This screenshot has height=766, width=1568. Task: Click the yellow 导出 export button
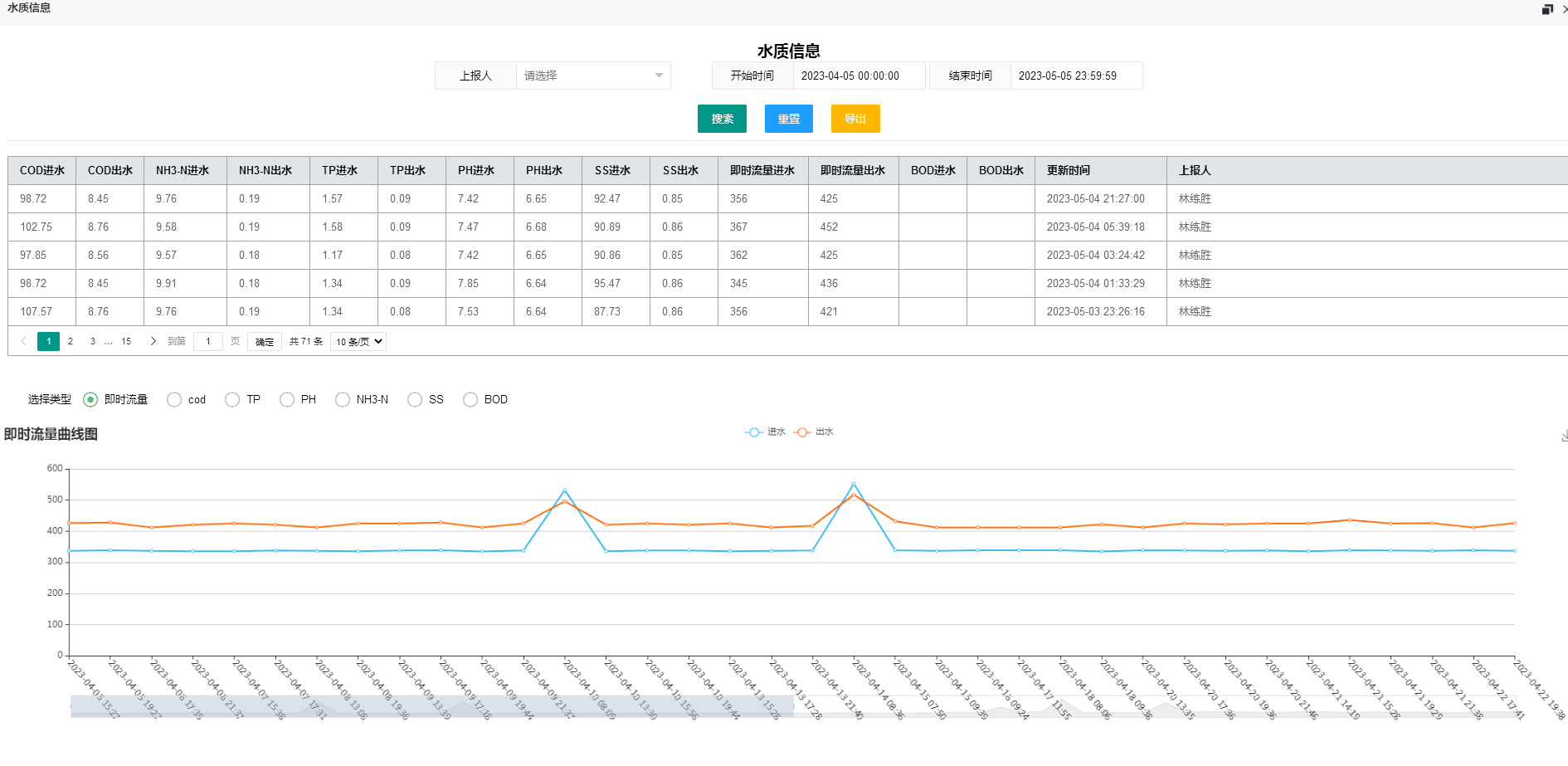[x=855, y=119]
